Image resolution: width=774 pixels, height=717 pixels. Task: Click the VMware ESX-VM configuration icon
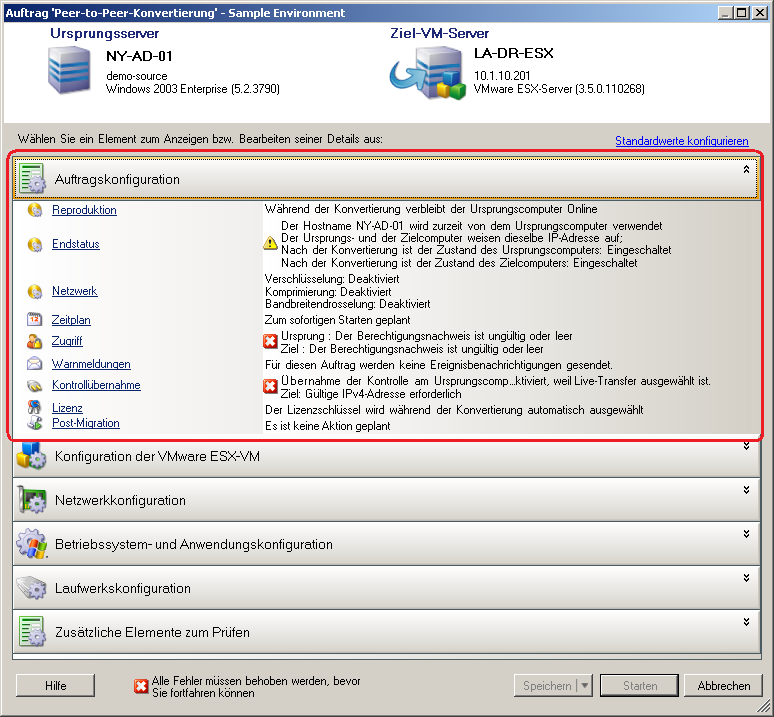[31, 455]
